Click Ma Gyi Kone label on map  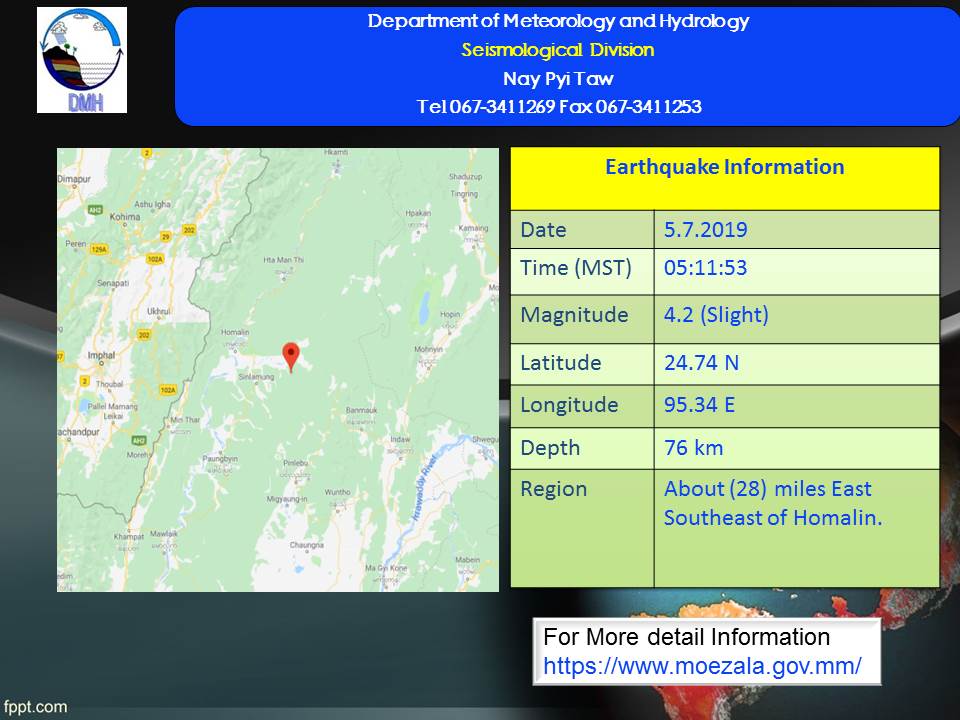click(386, 568)
